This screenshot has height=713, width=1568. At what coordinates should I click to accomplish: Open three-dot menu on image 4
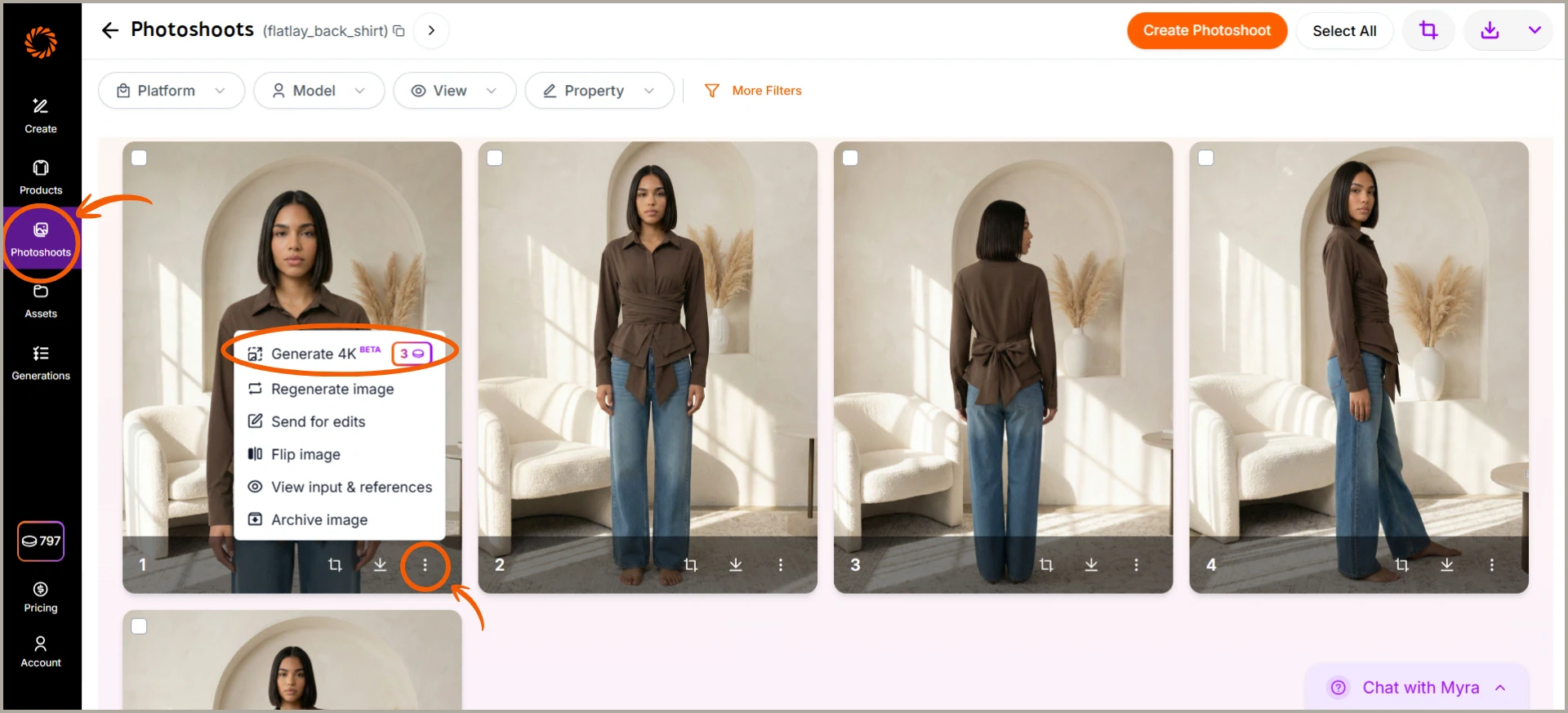click(1492, 565)
